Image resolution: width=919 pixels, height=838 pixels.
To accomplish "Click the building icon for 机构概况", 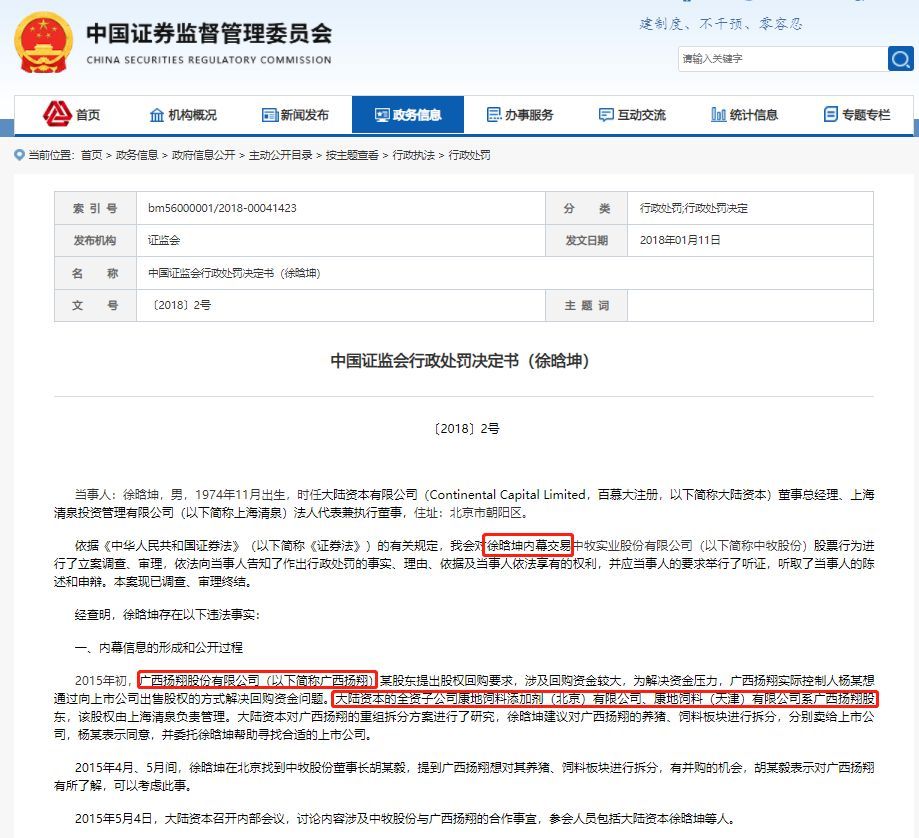I will click(156, 115).
